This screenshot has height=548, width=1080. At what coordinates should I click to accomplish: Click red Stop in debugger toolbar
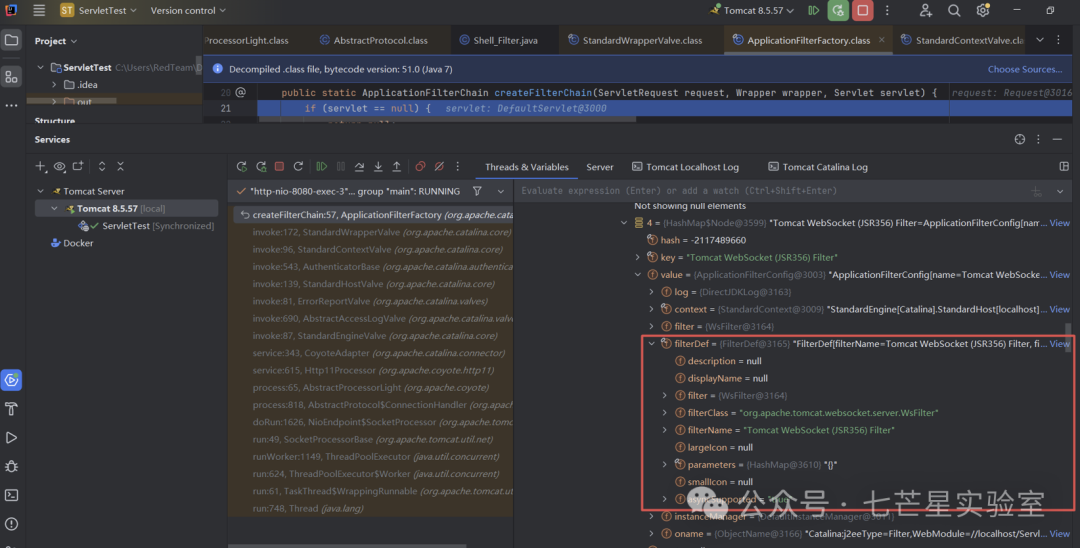click(280, 167)
